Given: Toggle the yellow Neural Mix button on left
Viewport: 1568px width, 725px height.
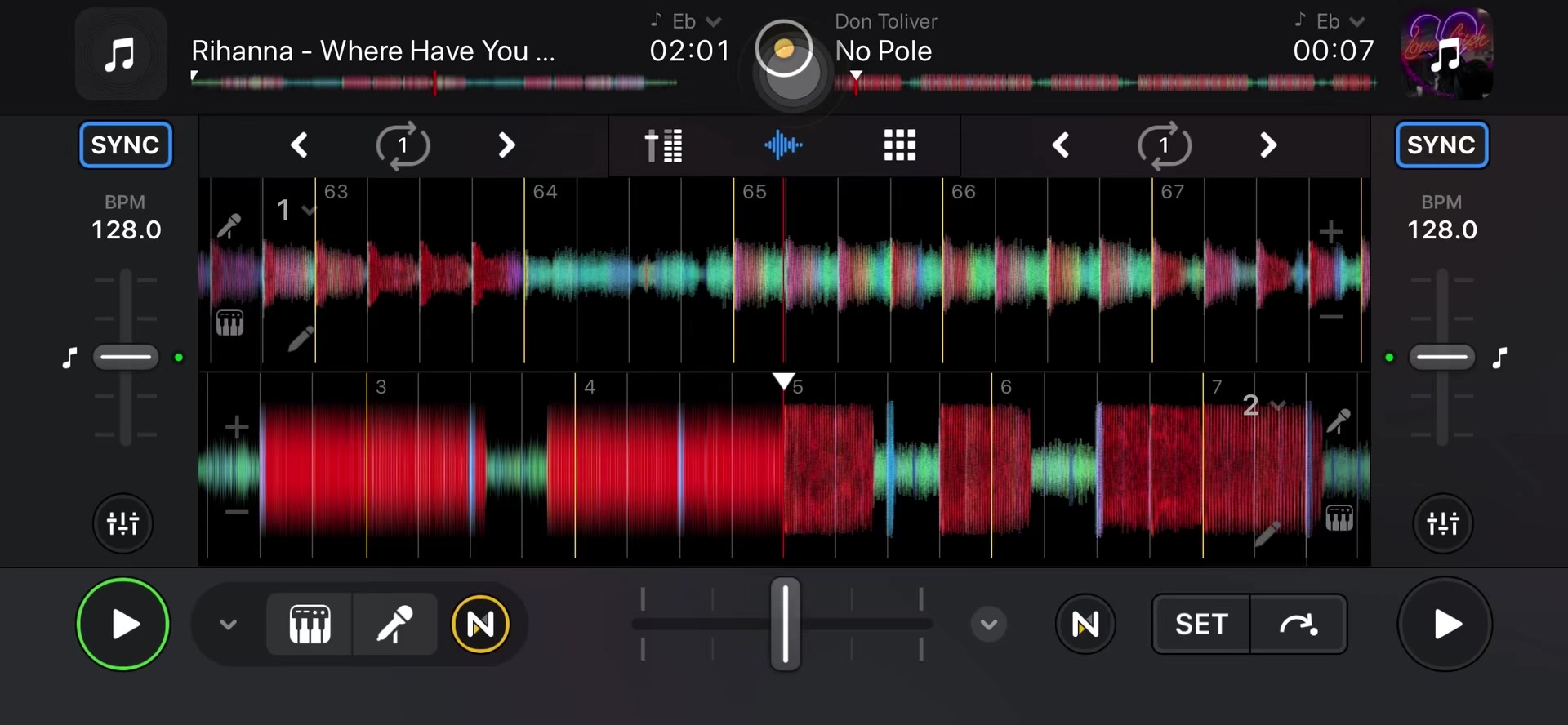Looking at the screenshot, I should (x=480, y=625).
